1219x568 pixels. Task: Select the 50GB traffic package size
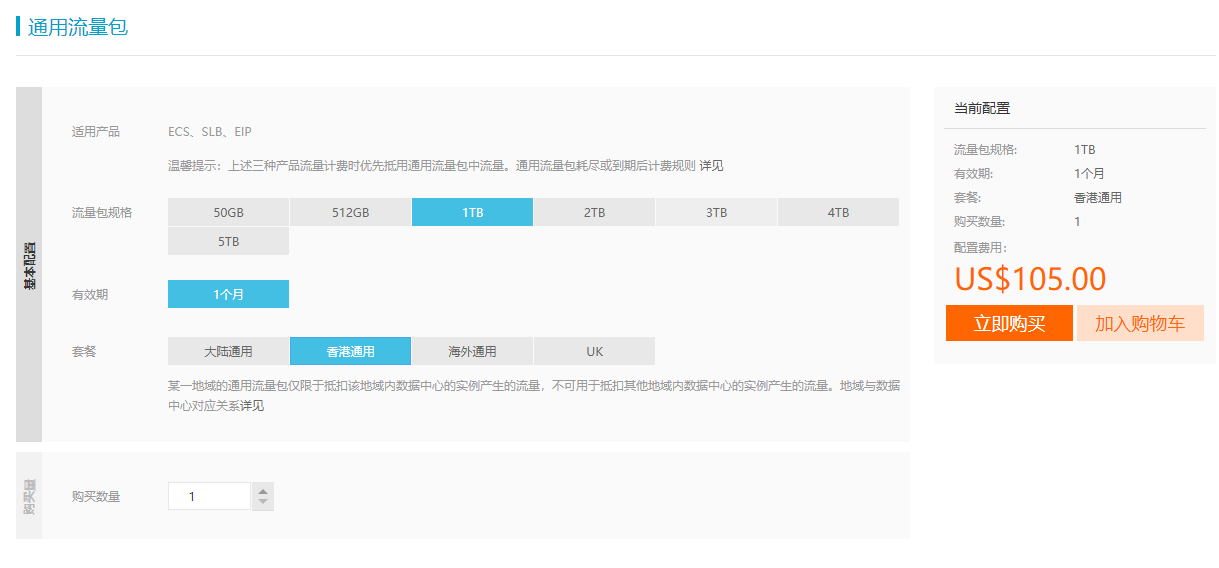tap(228, 212)
